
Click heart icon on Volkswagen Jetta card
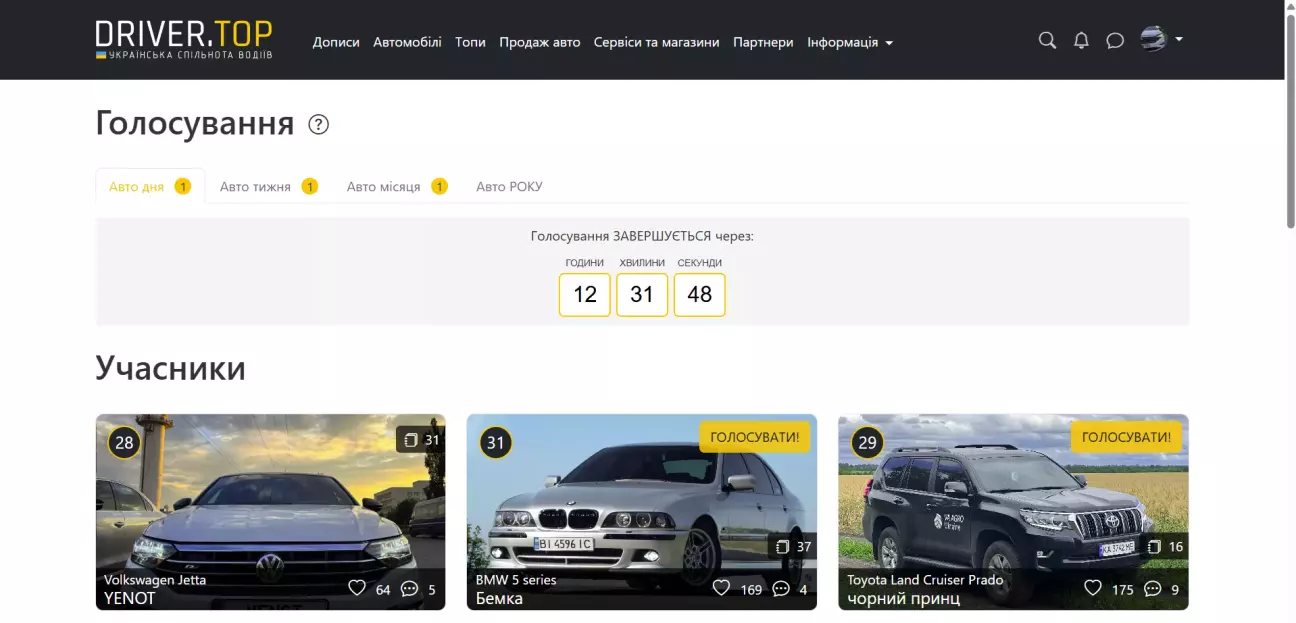click(357, 588)
